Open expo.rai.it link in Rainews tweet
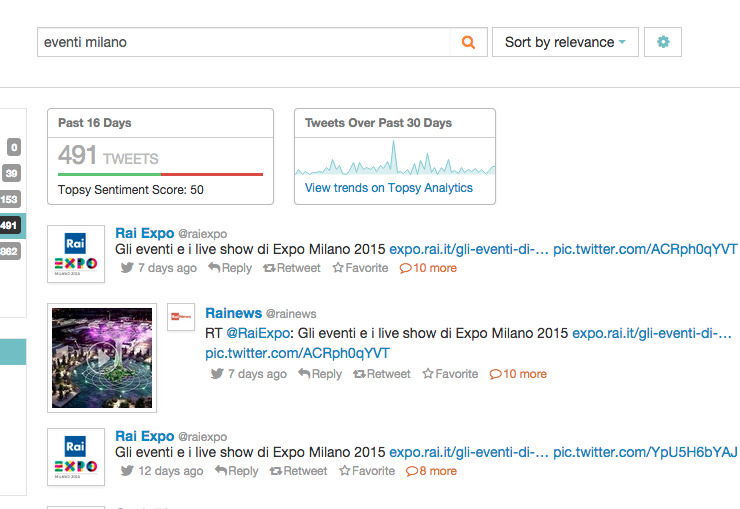 [x=652, y=333]
